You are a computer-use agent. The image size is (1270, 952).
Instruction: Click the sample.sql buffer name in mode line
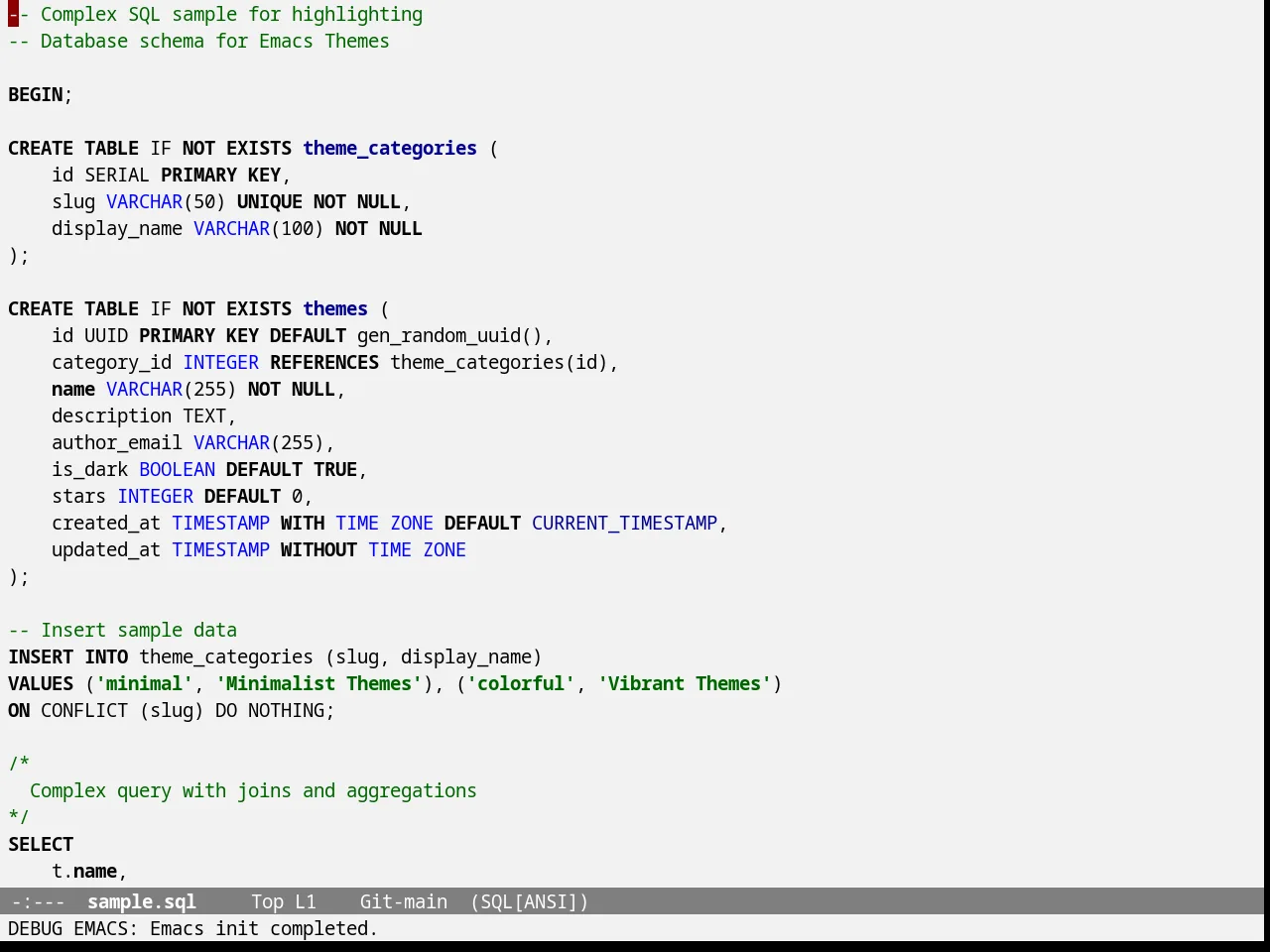click(x=142, y=901)
